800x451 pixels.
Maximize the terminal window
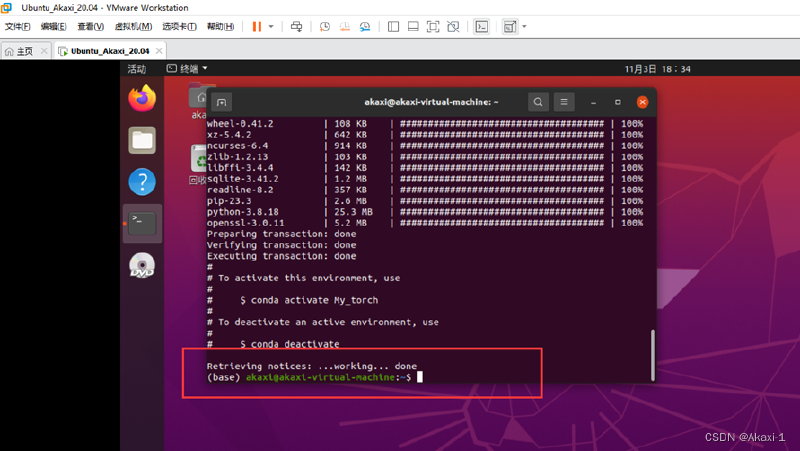617,103
